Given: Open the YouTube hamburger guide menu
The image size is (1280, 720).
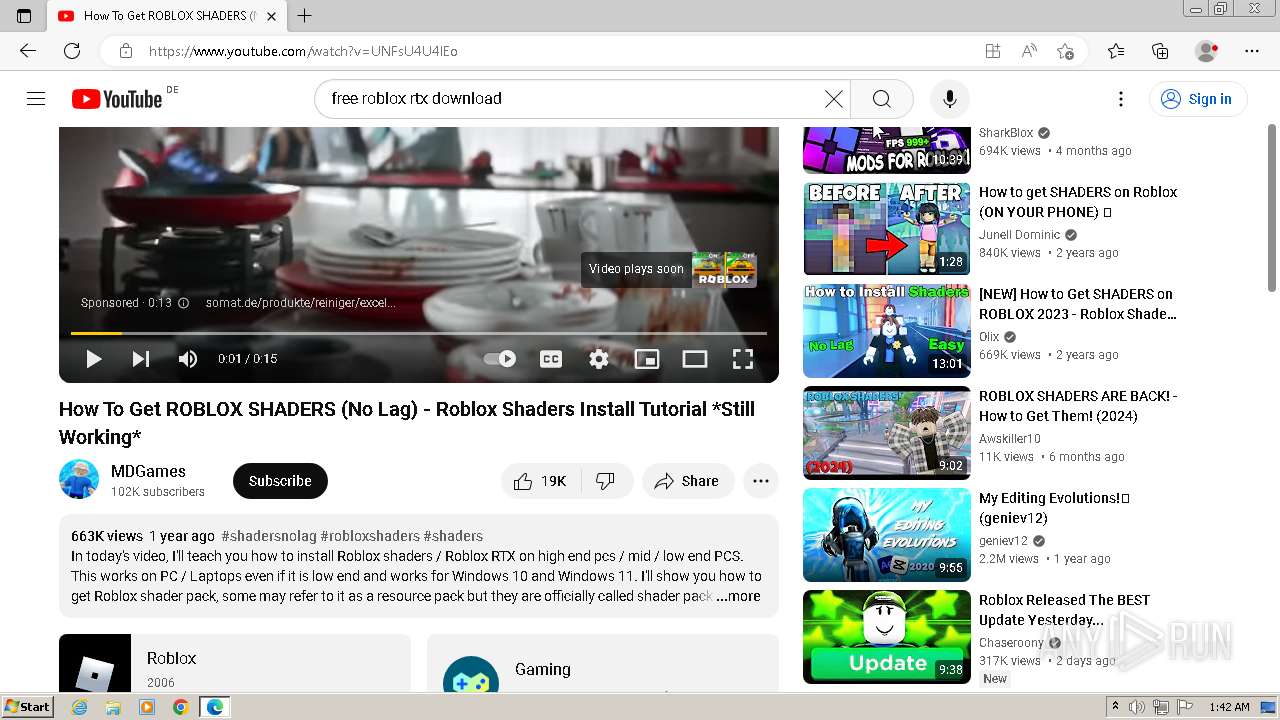Looking at the screenshot, I should tap(36, 98).
